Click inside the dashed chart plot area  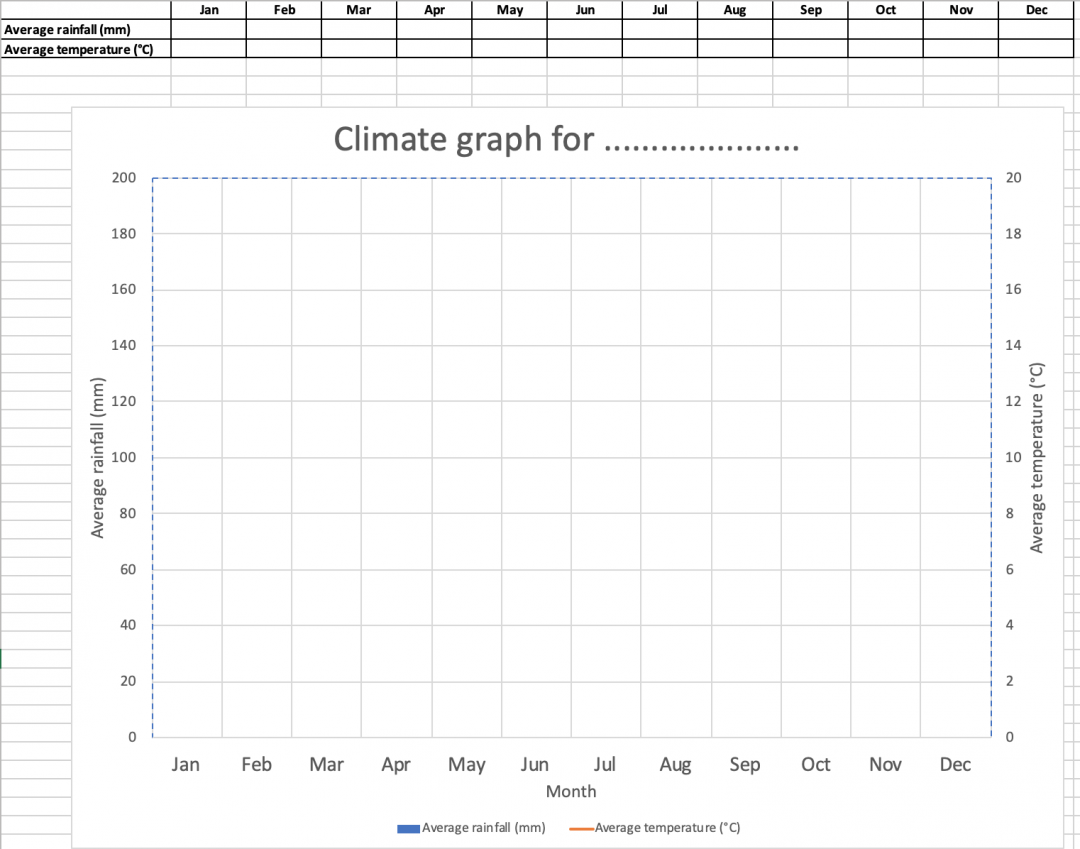(x=570, y=455)
